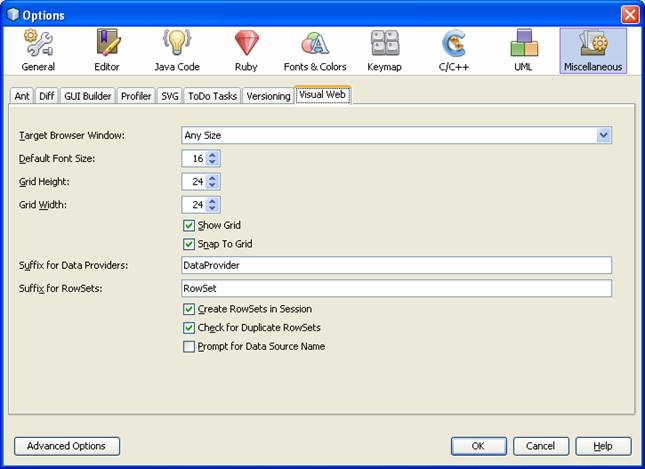Click the Suffix for Data Providers field
The image size is (645, 469).
coord(396,265)
